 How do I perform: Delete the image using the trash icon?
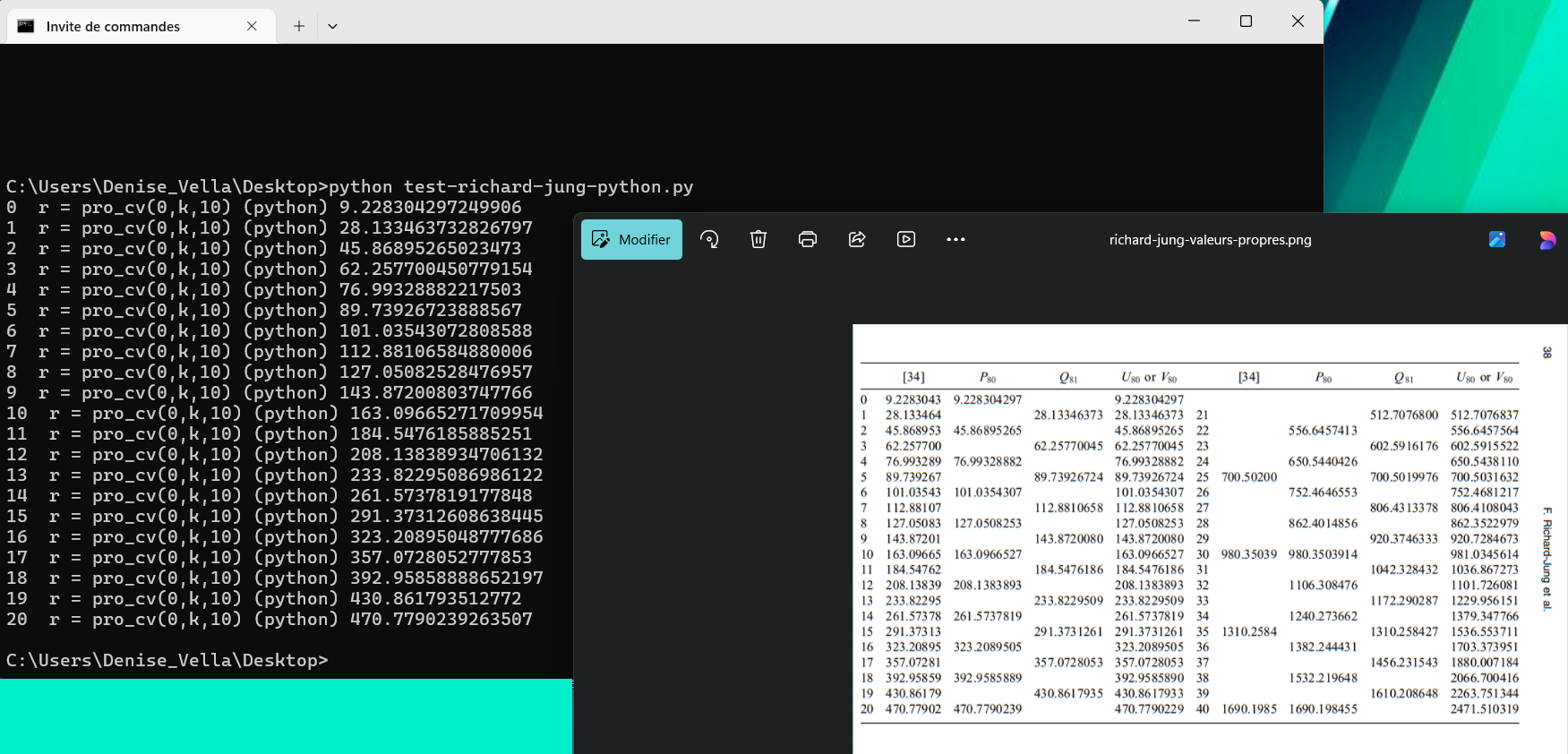point(758,239)
